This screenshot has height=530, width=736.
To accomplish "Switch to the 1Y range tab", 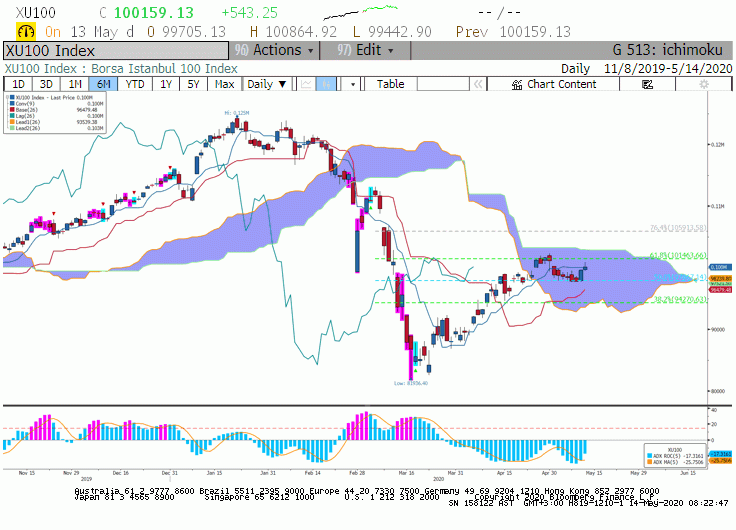I will [x=166, y=84].
